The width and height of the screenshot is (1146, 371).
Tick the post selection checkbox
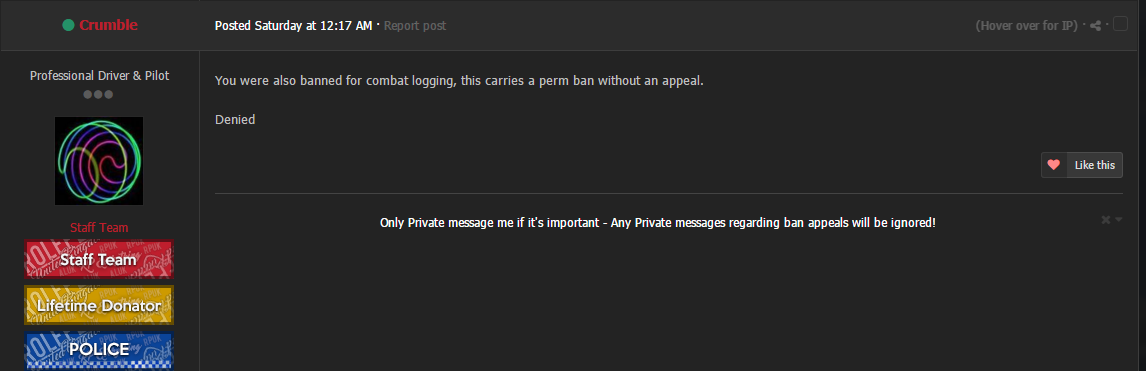pos(1120,24)
